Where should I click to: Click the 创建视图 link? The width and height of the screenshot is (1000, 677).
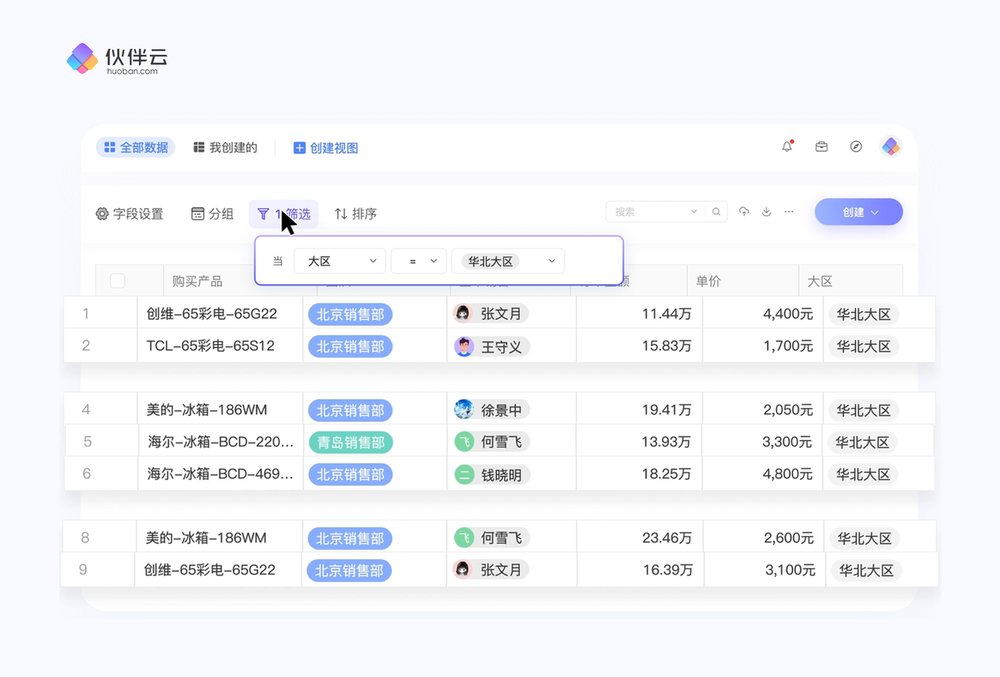(325, 148)
